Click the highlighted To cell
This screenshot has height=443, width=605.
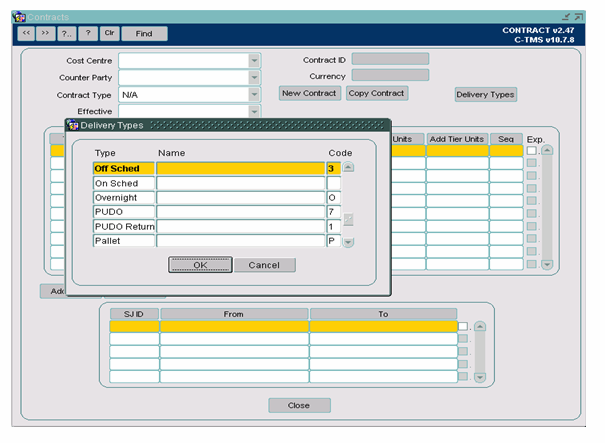click(384, 326)
